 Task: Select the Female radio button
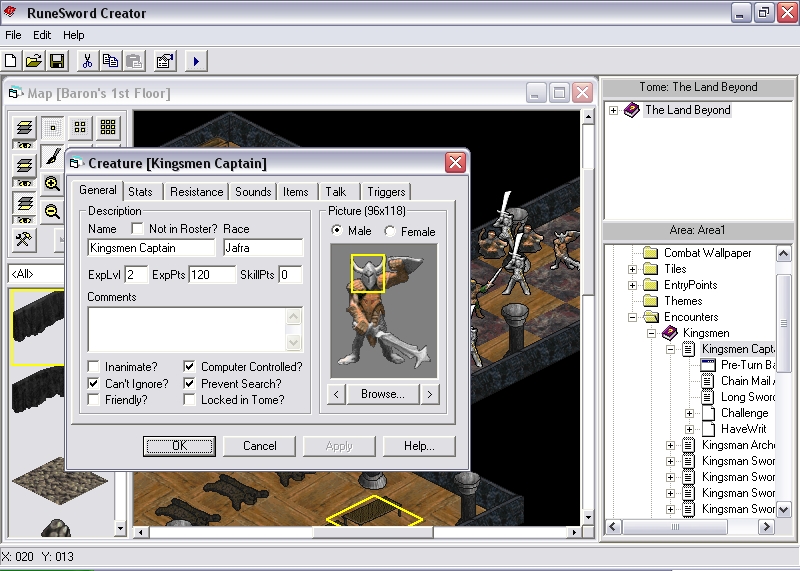pos(390,231)
